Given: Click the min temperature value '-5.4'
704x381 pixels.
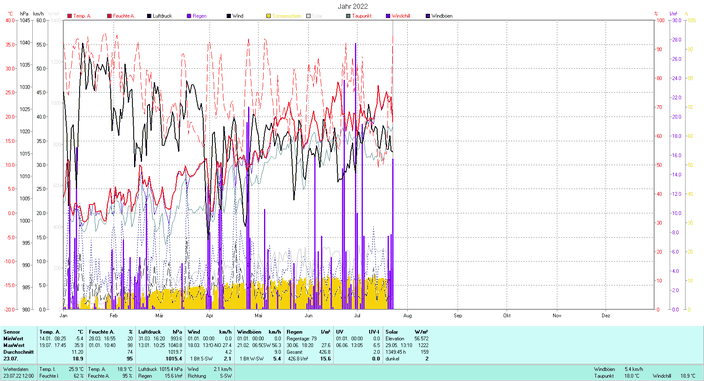Looking at the screenshot, I should [x=79, y=339].
